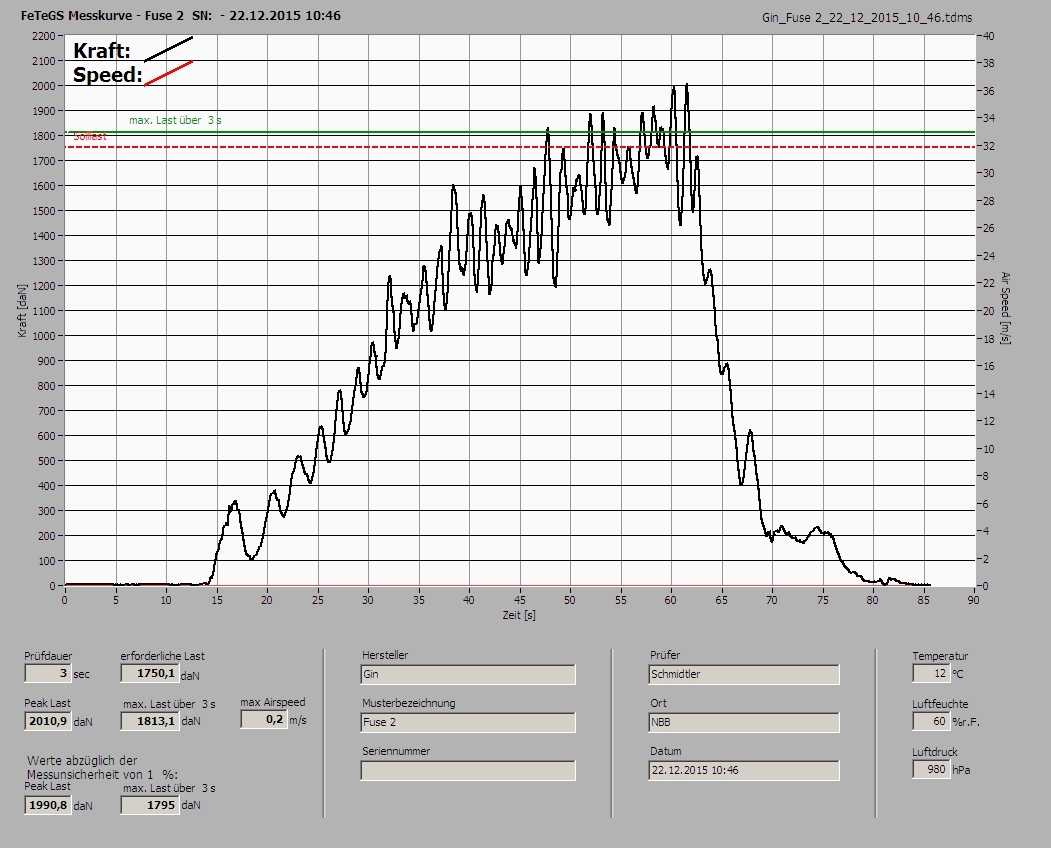Click the file name Gin_Fuse 2_22_12_2015_10_46.tdms

(x=867, y=17)
